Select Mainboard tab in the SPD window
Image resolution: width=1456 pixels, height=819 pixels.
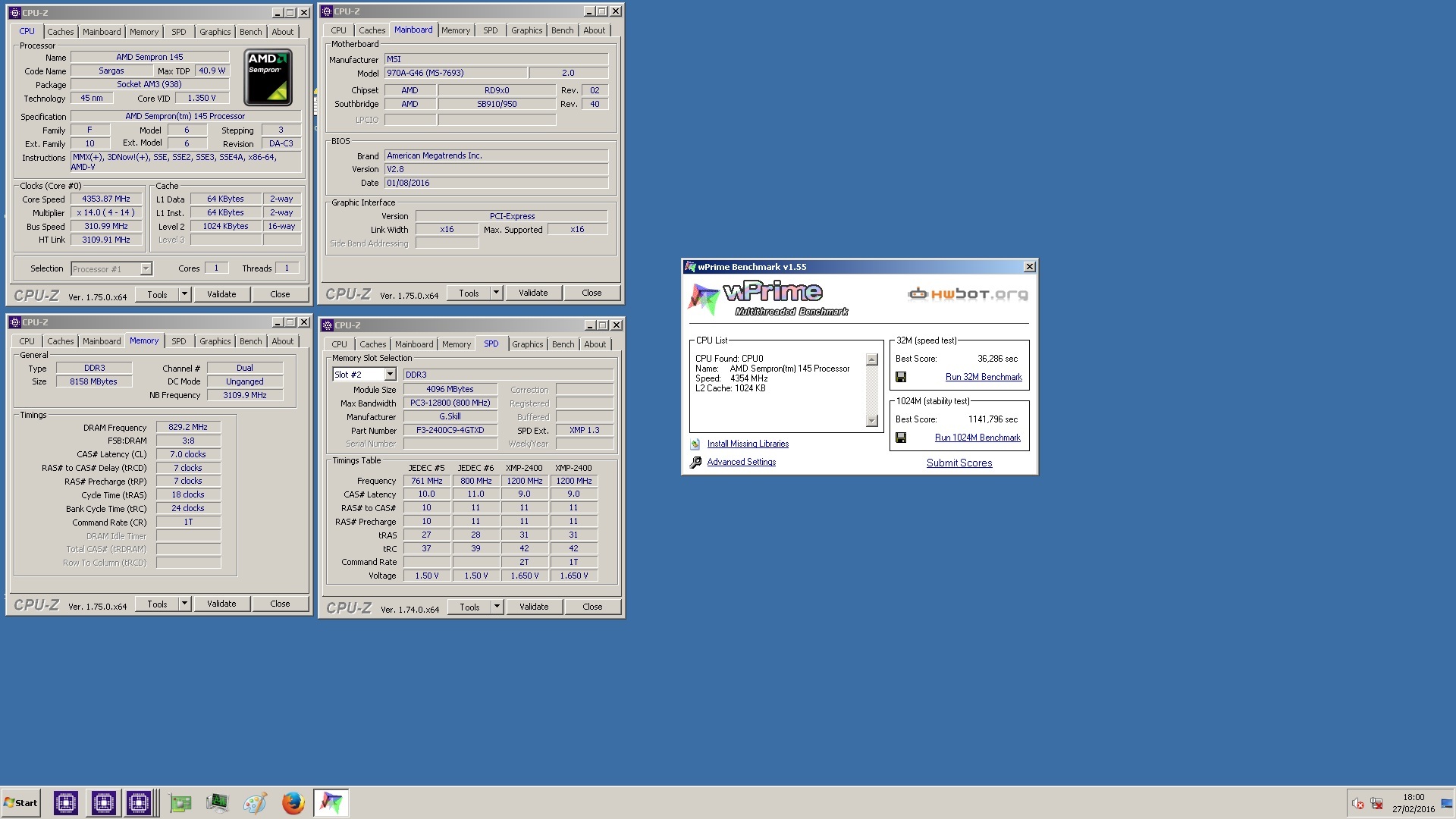click(414, 344)
